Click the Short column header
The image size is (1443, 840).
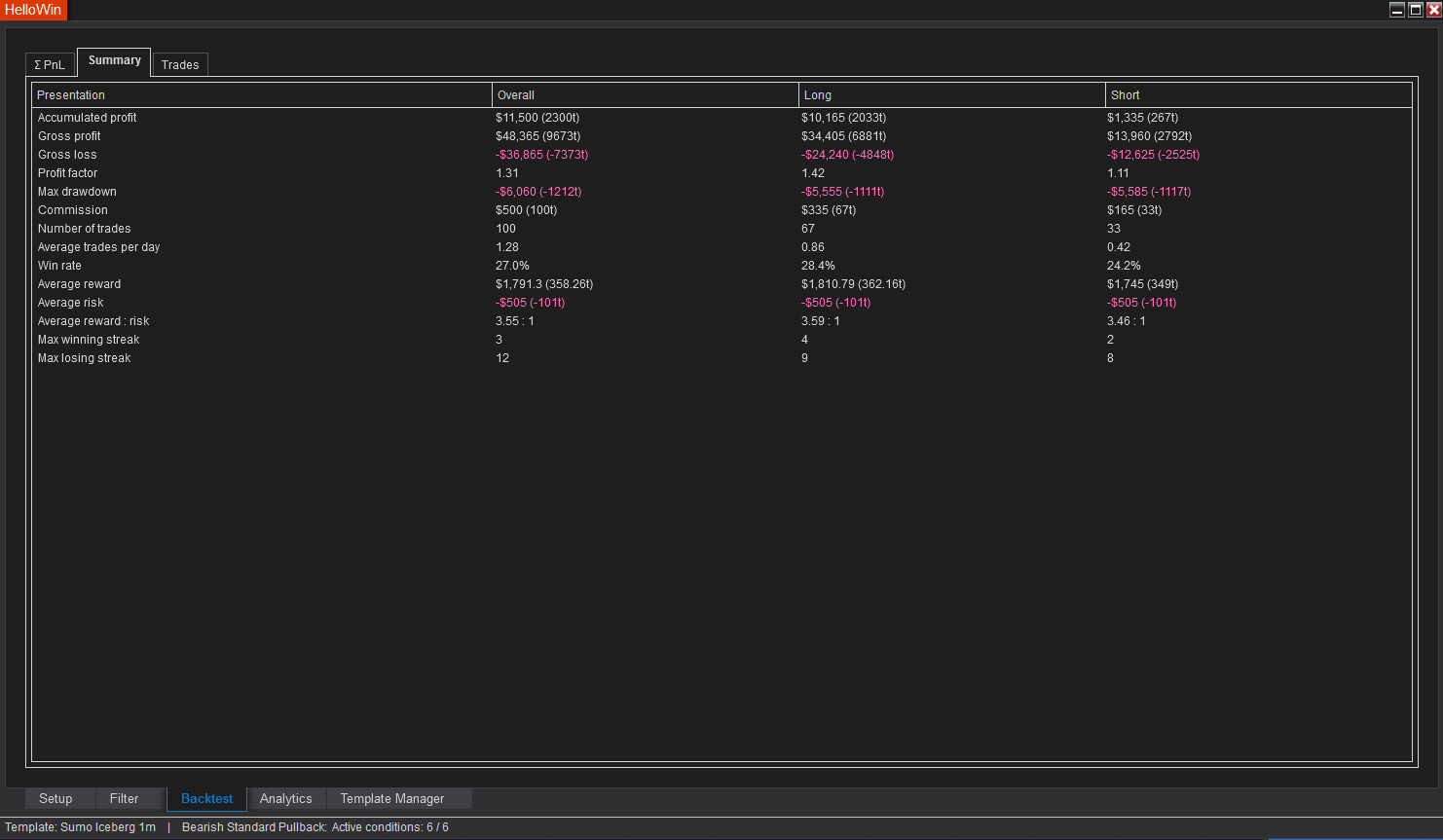coord(1259,95)
